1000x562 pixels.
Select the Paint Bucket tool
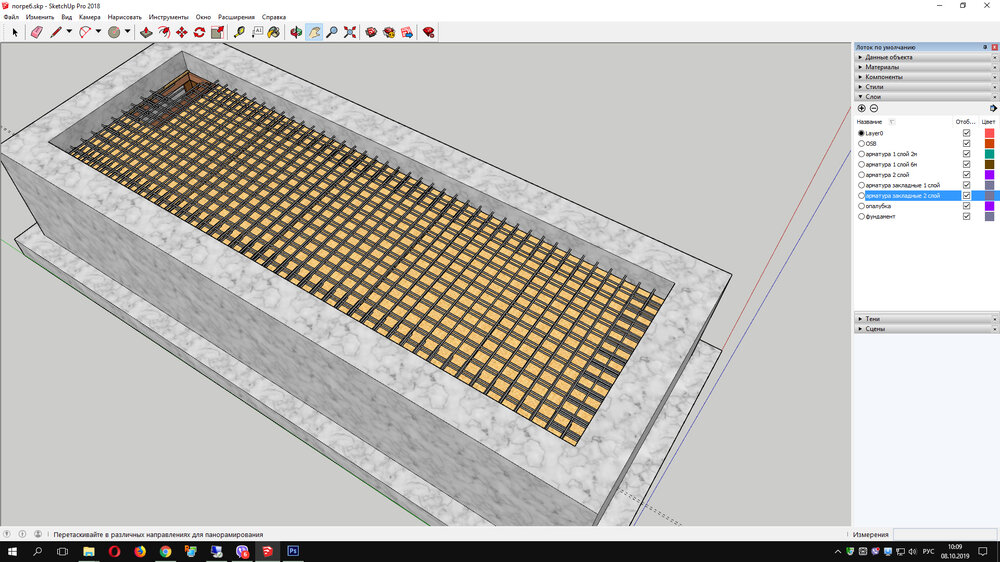click(x=274, y=32)
